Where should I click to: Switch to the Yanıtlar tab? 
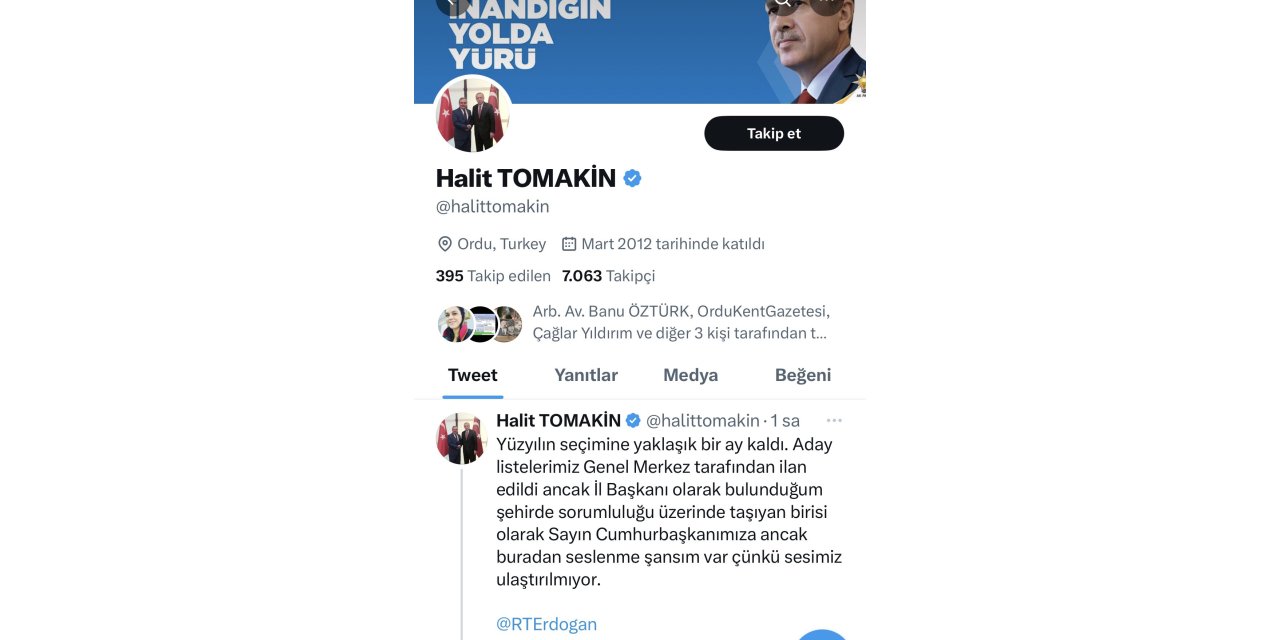[x=586, y=375]
